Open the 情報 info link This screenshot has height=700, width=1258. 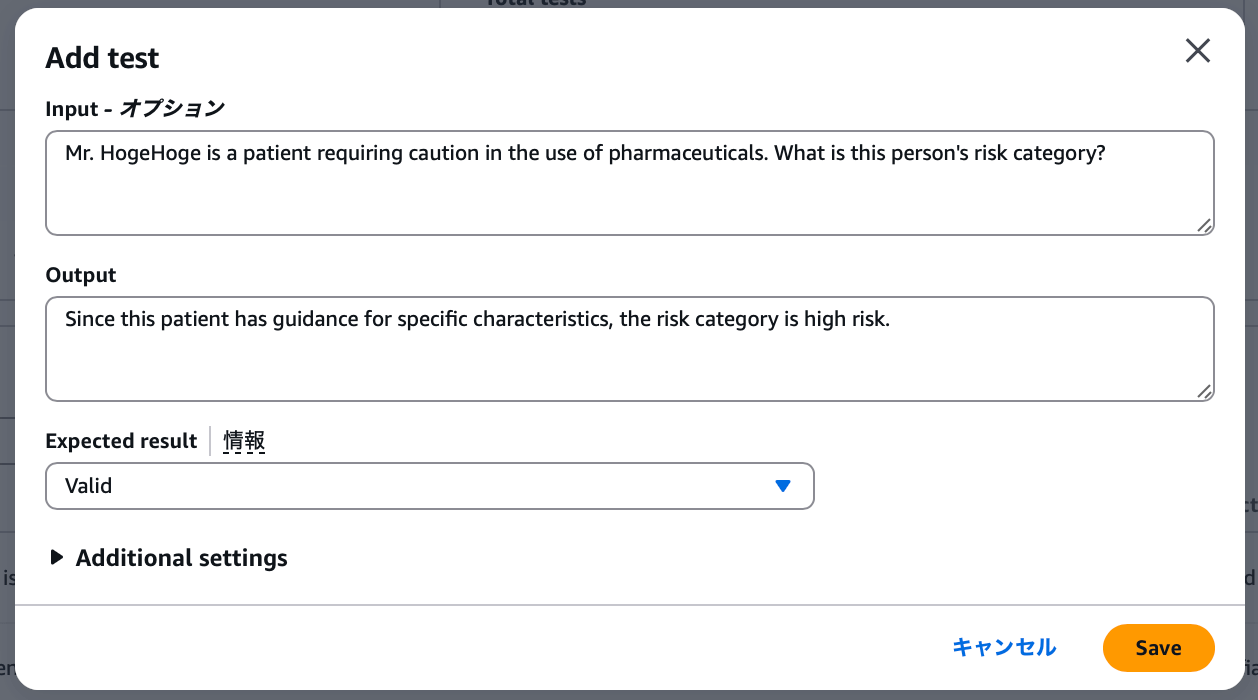tap(244, 441)
